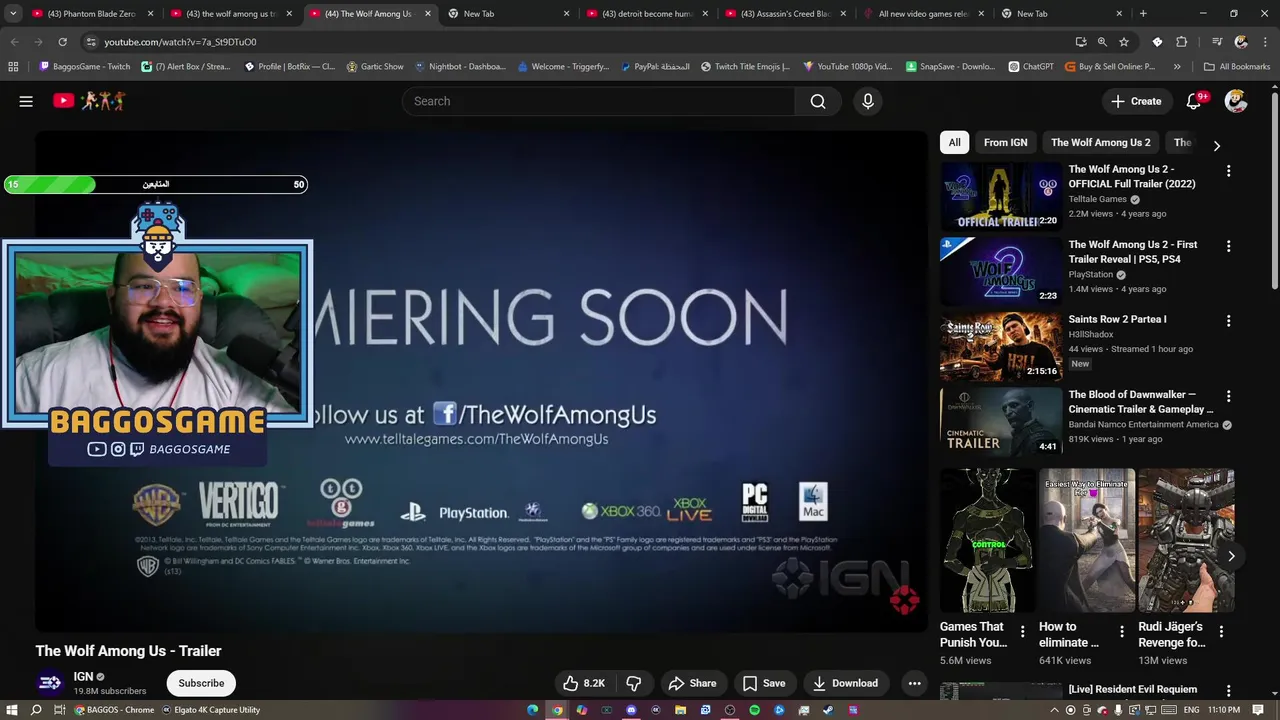Open the Chrome tab search dropdown

[x=13, y=14]
